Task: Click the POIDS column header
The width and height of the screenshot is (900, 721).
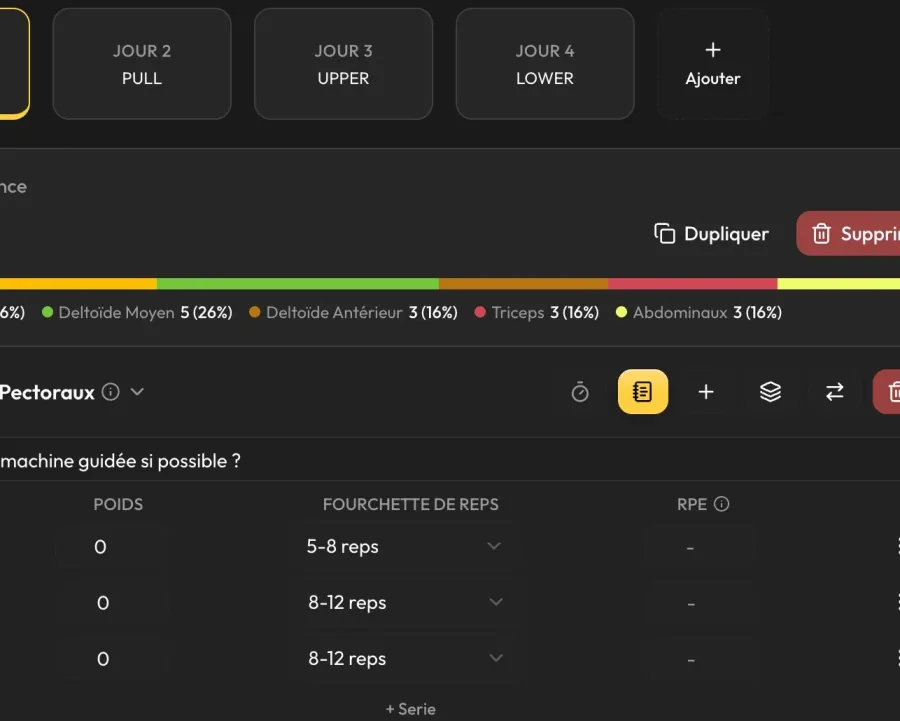Action: click(x=118, y=504)
